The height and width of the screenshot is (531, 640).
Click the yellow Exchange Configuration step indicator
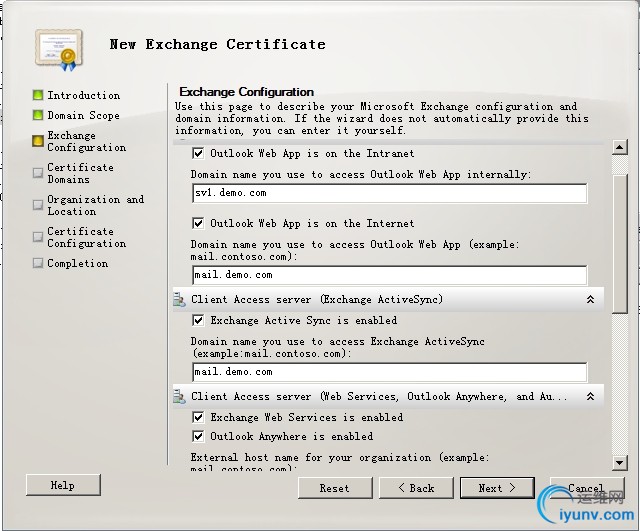tap(38, 141)
